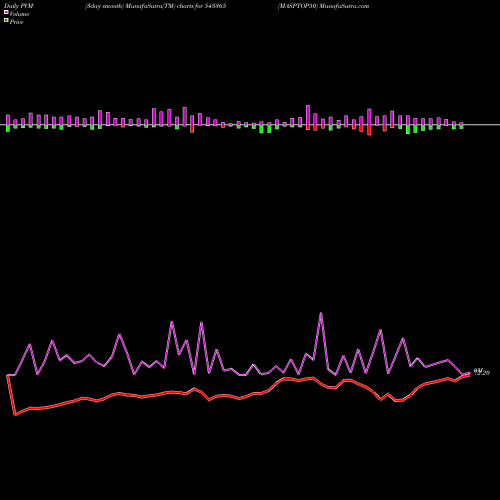The image size is (500, 500).
Task: Click the overlapping end-value label at the lines' right end
Action: coord(482,372)
